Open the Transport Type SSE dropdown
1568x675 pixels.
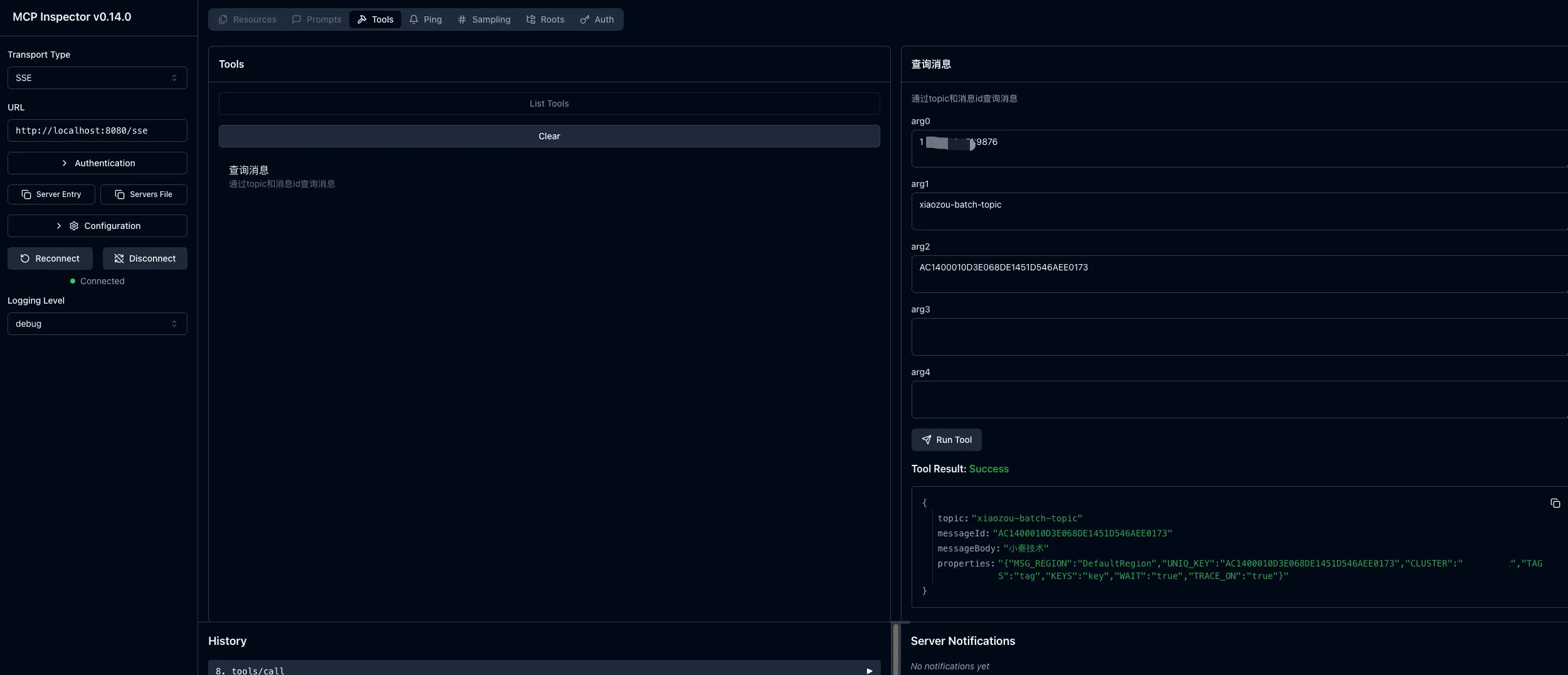[x=97, y=78]
